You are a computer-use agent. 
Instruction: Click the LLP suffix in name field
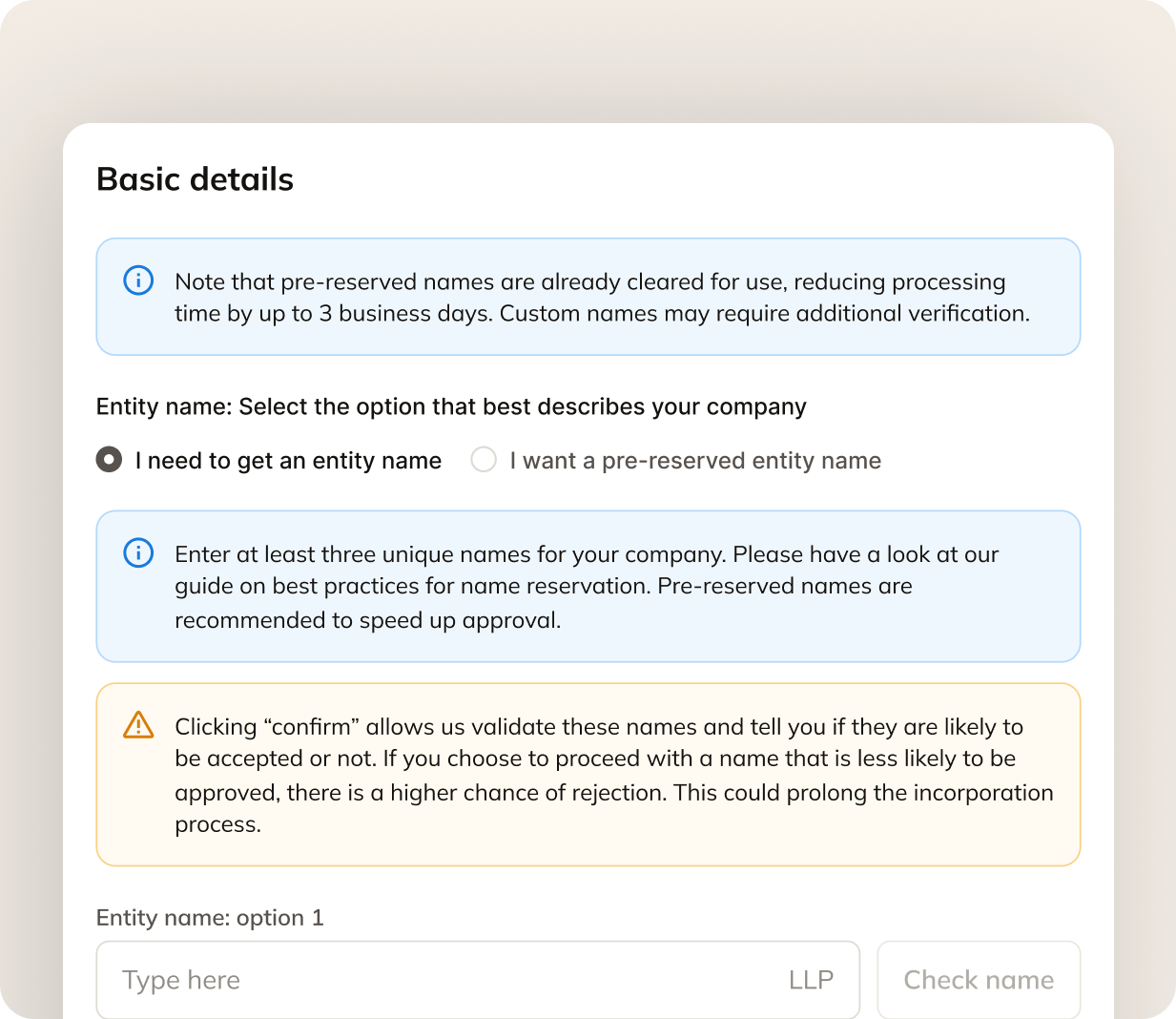[811, 980]
